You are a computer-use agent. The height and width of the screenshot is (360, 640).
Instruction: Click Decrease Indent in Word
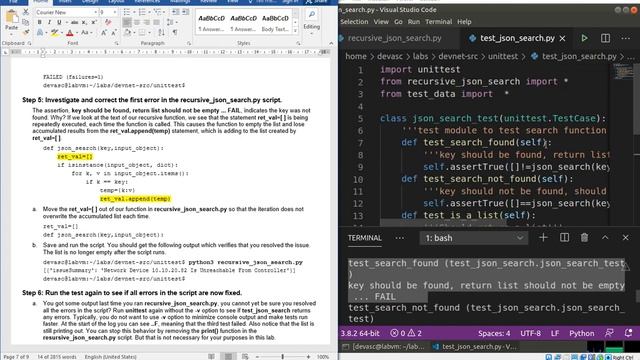click(176, 12)
